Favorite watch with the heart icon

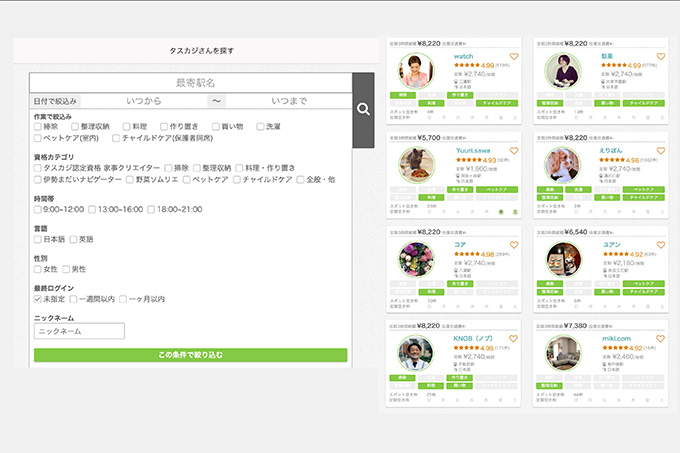pyautogui.click(x=514, y=57)
